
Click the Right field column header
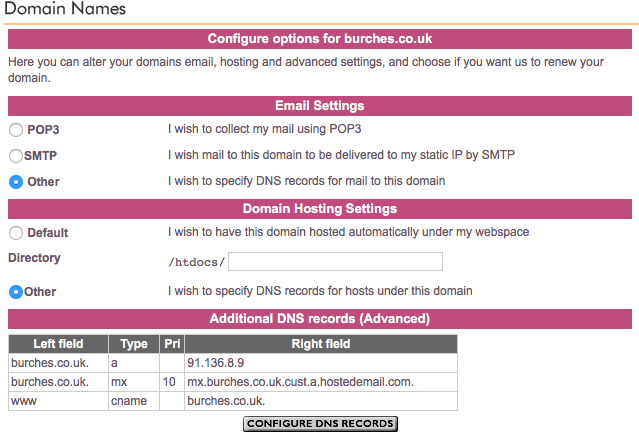pyautogui.click(x=321, y=345)
